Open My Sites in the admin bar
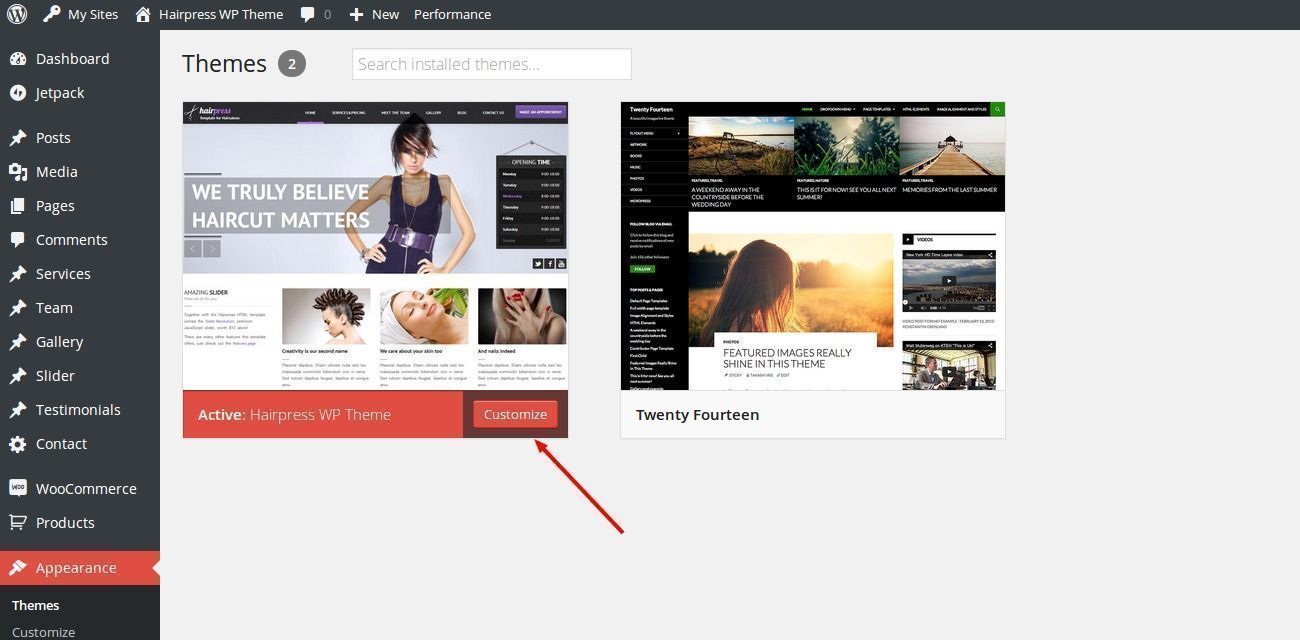 point(80,14)
